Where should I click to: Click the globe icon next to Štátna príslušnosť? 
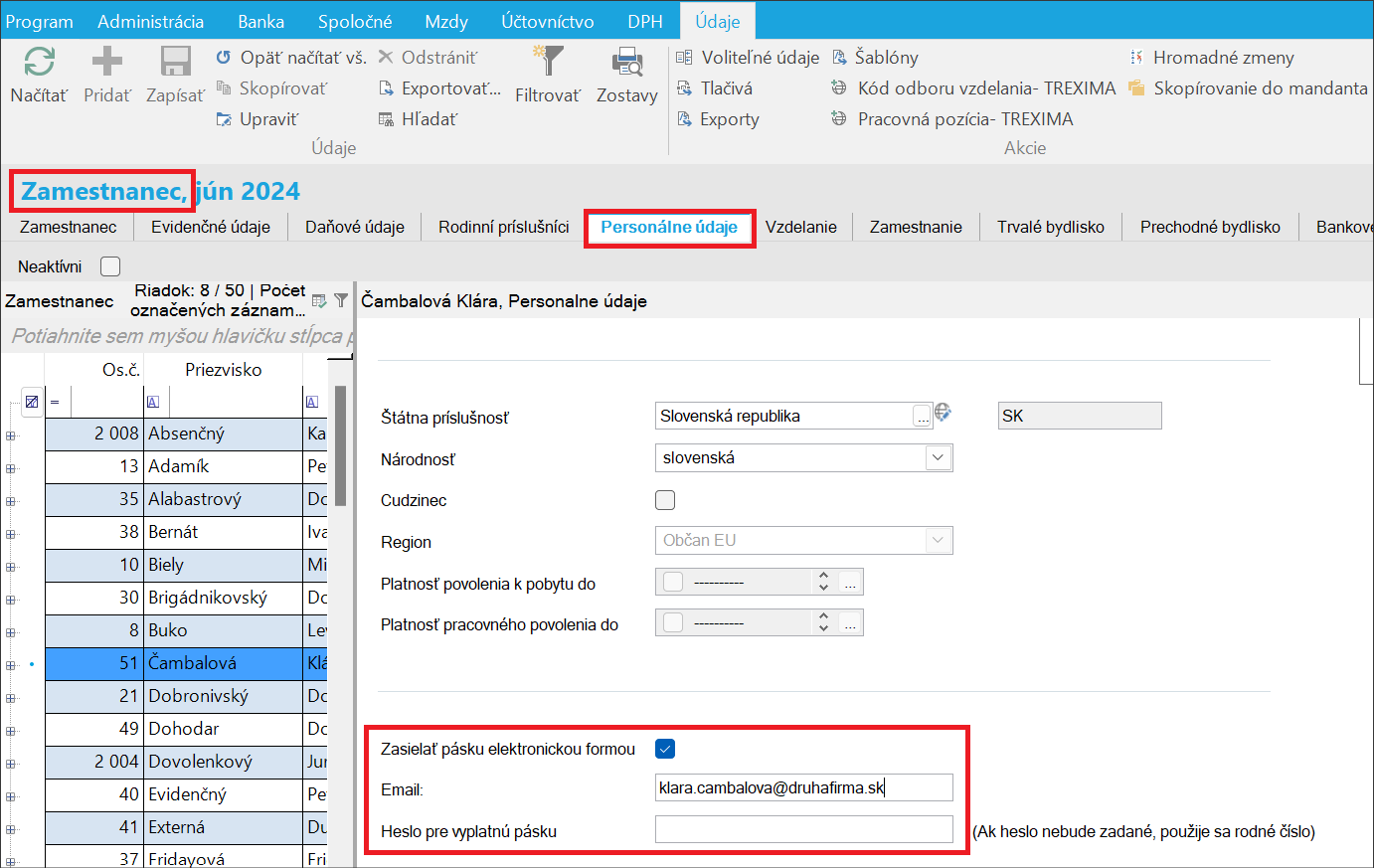[x=943, y=412]
